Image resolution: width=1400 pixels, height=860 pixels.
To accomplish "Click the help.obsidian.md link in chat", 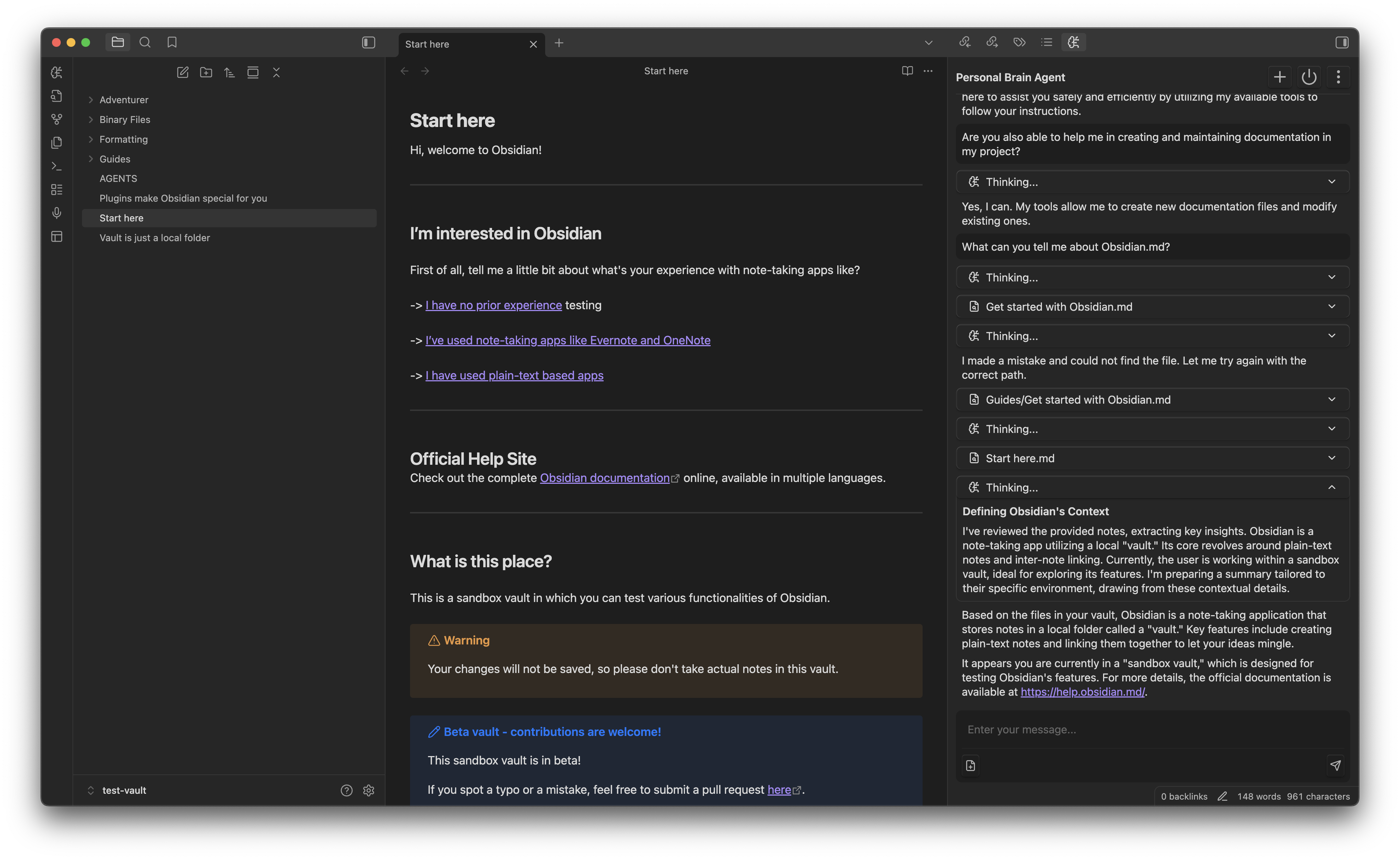I will point(1082,692).
